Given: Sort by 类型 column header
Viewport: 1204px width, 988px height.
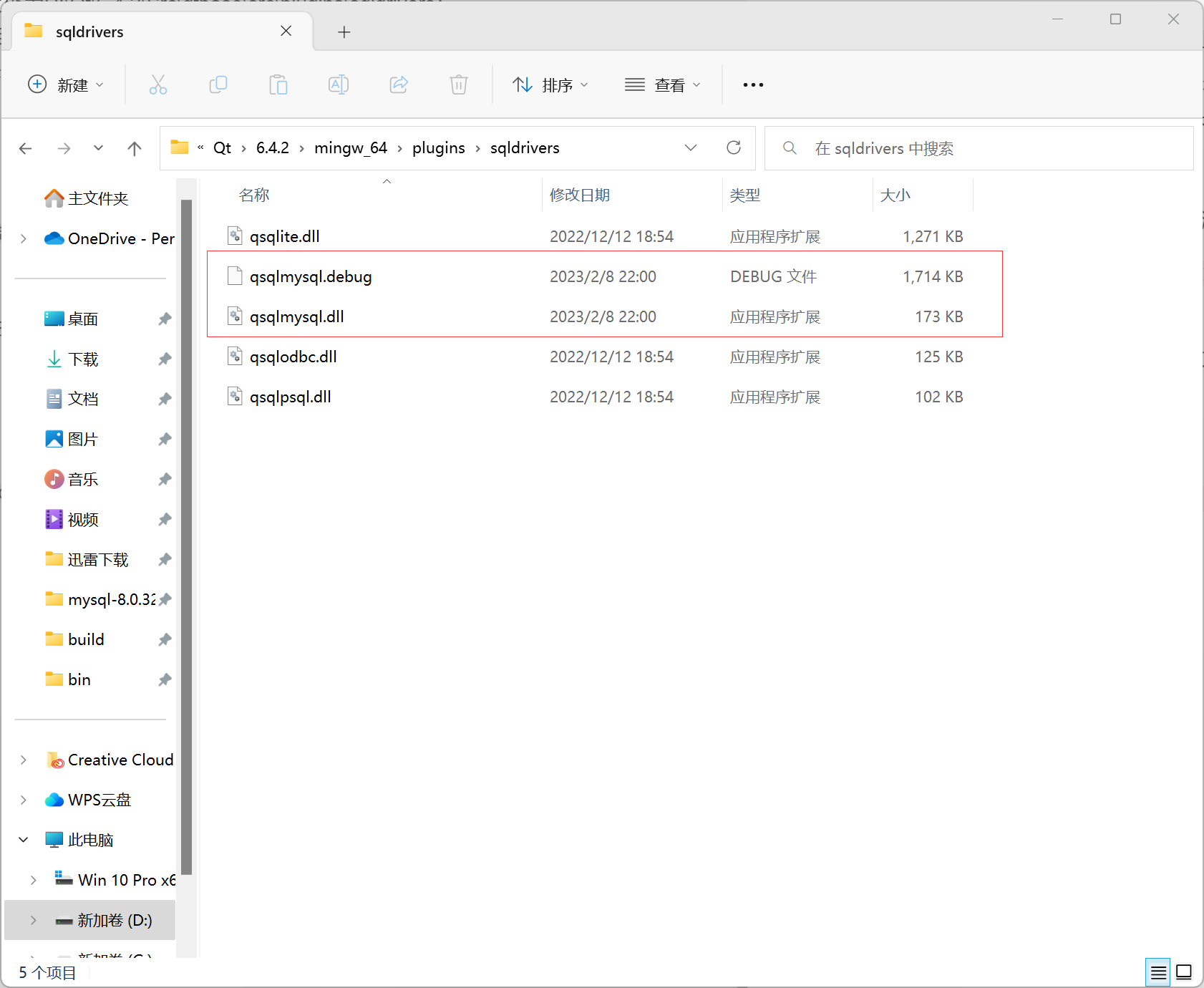Looking at the screenshot, I should [x=745, y=195].
